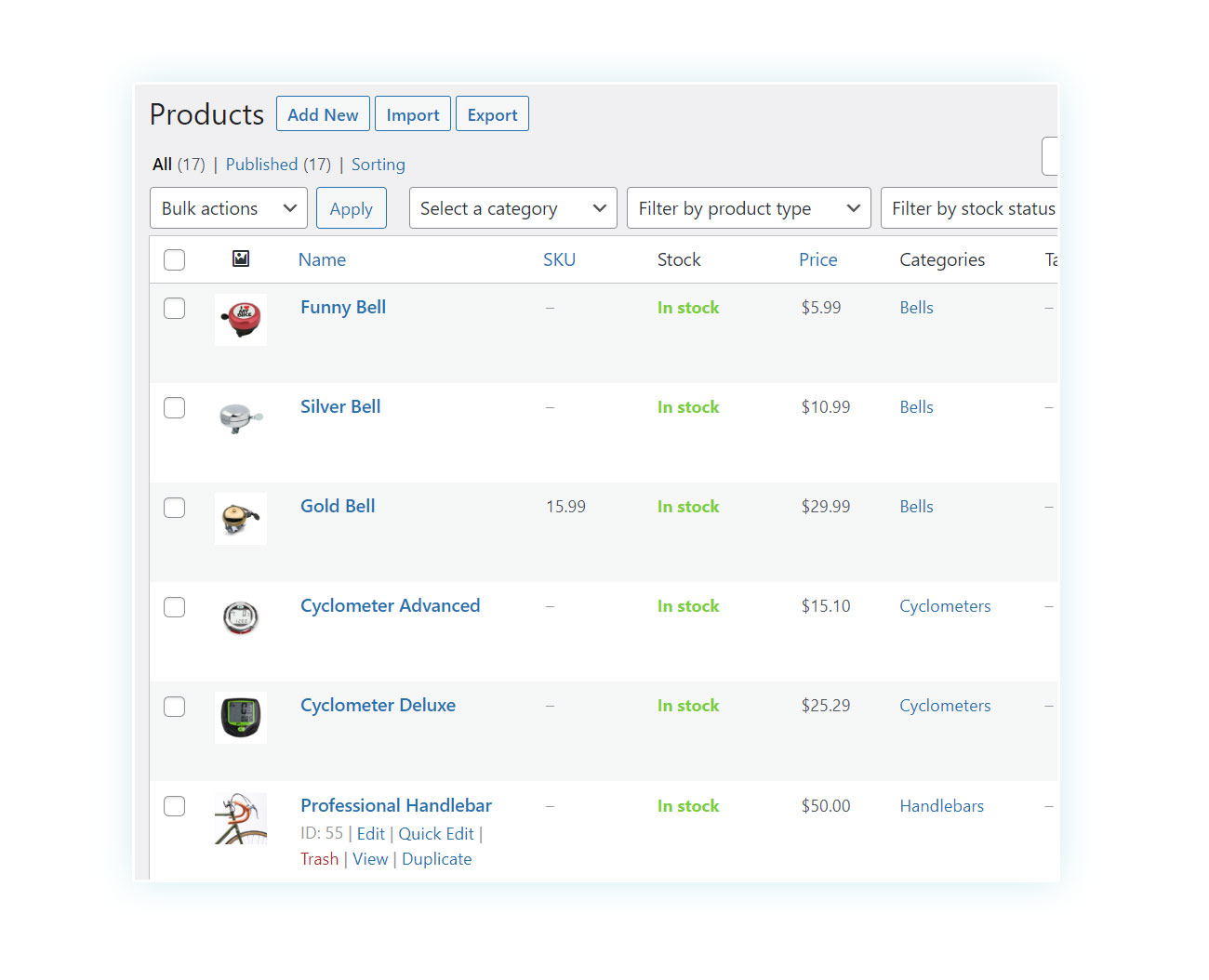
Task: Click the Add New button
Action: (323, 114)
